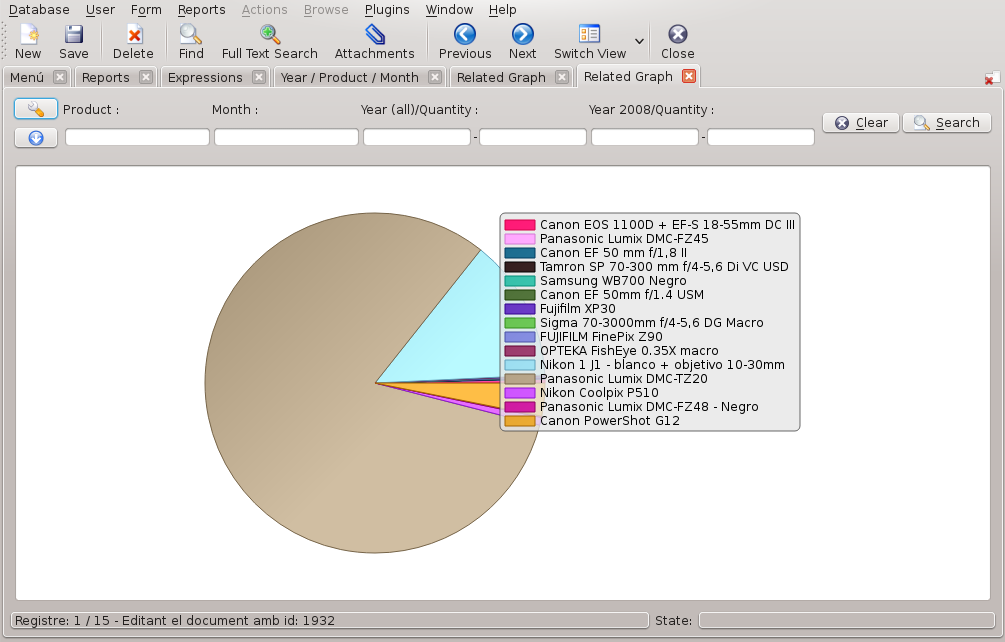
Task: Click Samsung WB700 Negro legend swatch
Action: (520, 281)
